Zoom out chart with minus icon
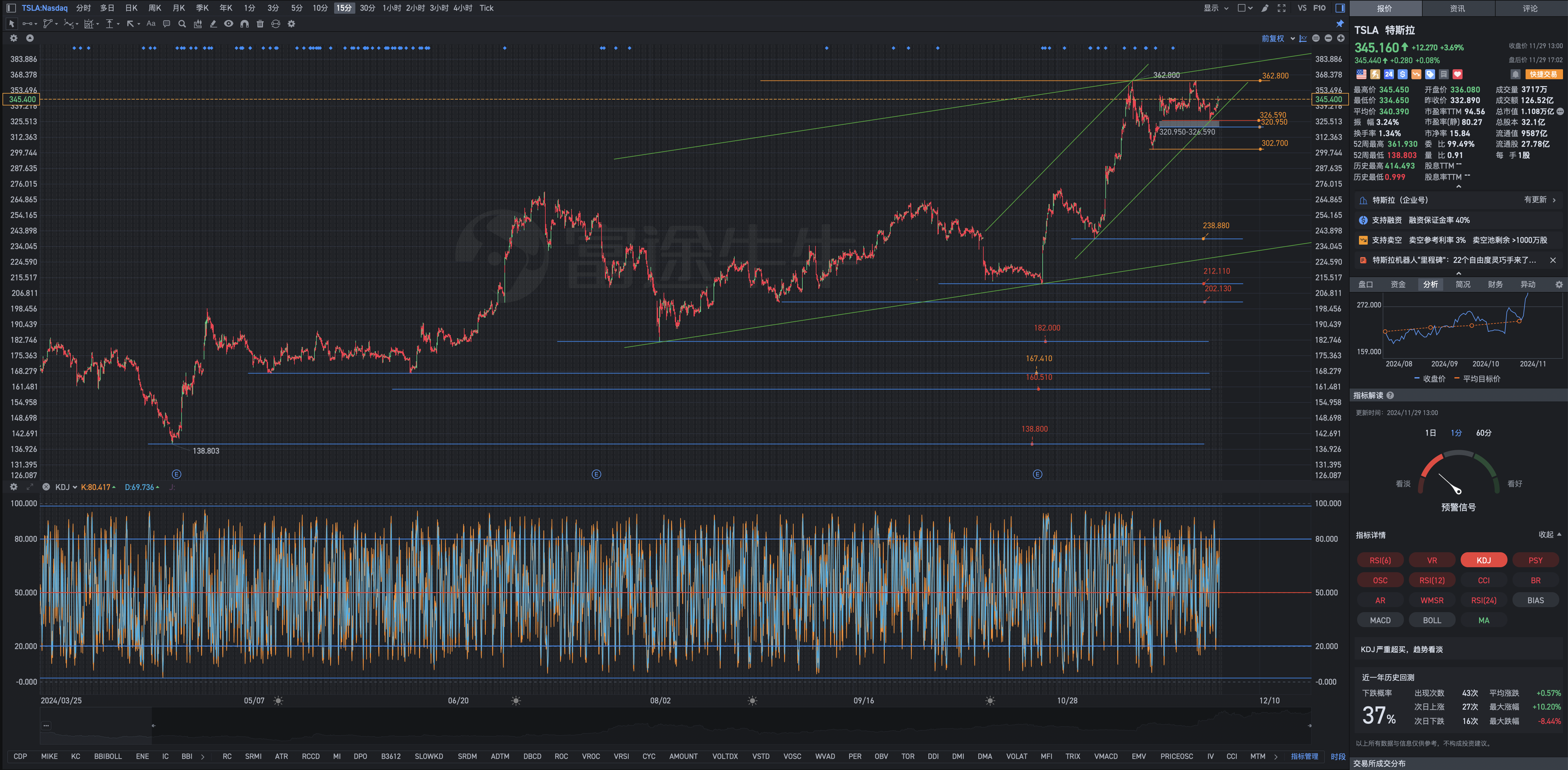The height and width of the screenshot is (770, 1568). point(1328,38)
